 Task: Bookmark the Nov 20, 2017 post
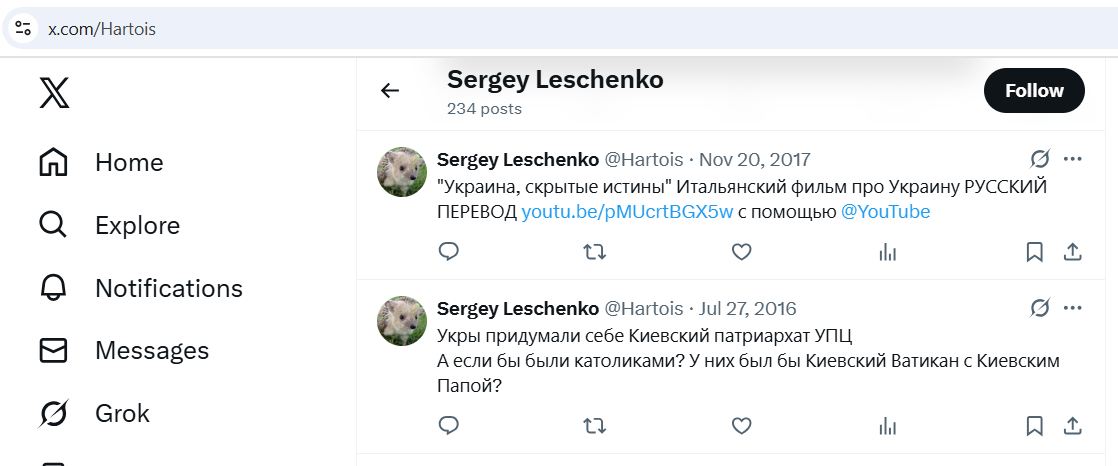(x=1035, y=252)
